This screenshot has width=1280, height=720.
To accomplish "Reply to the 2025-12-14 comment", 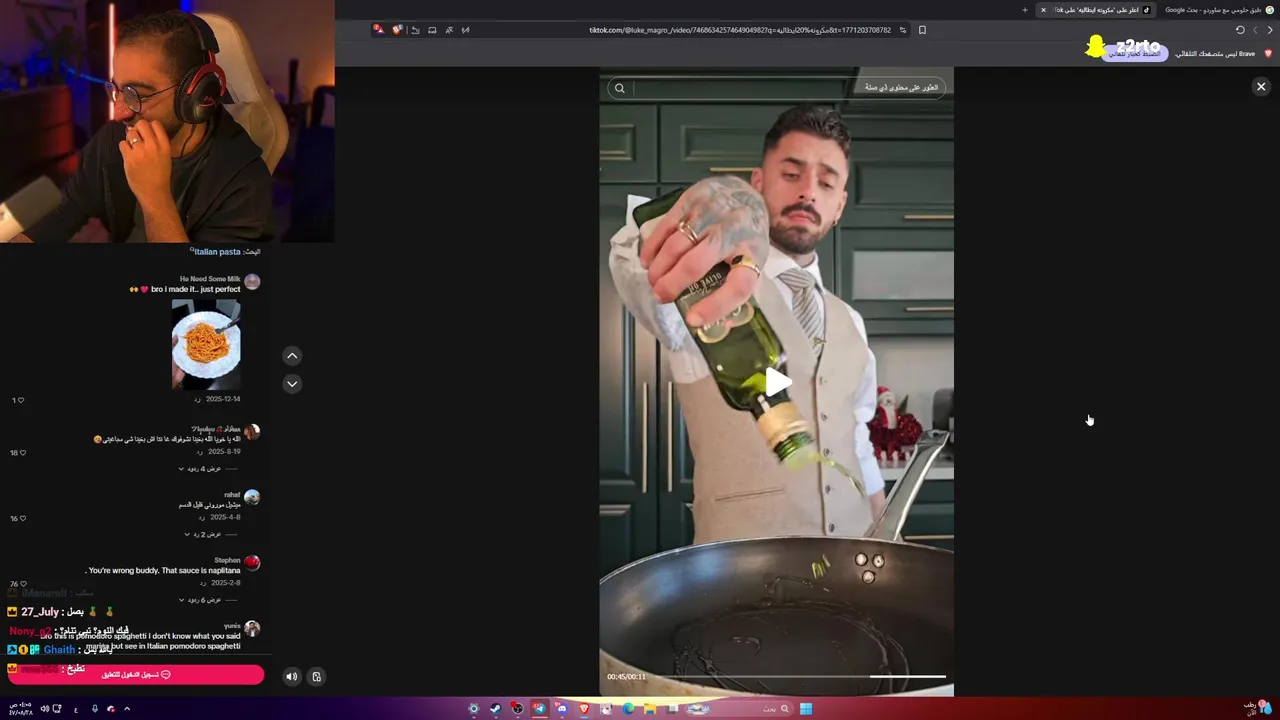I will pyautogui.click(x=198, y=400).
